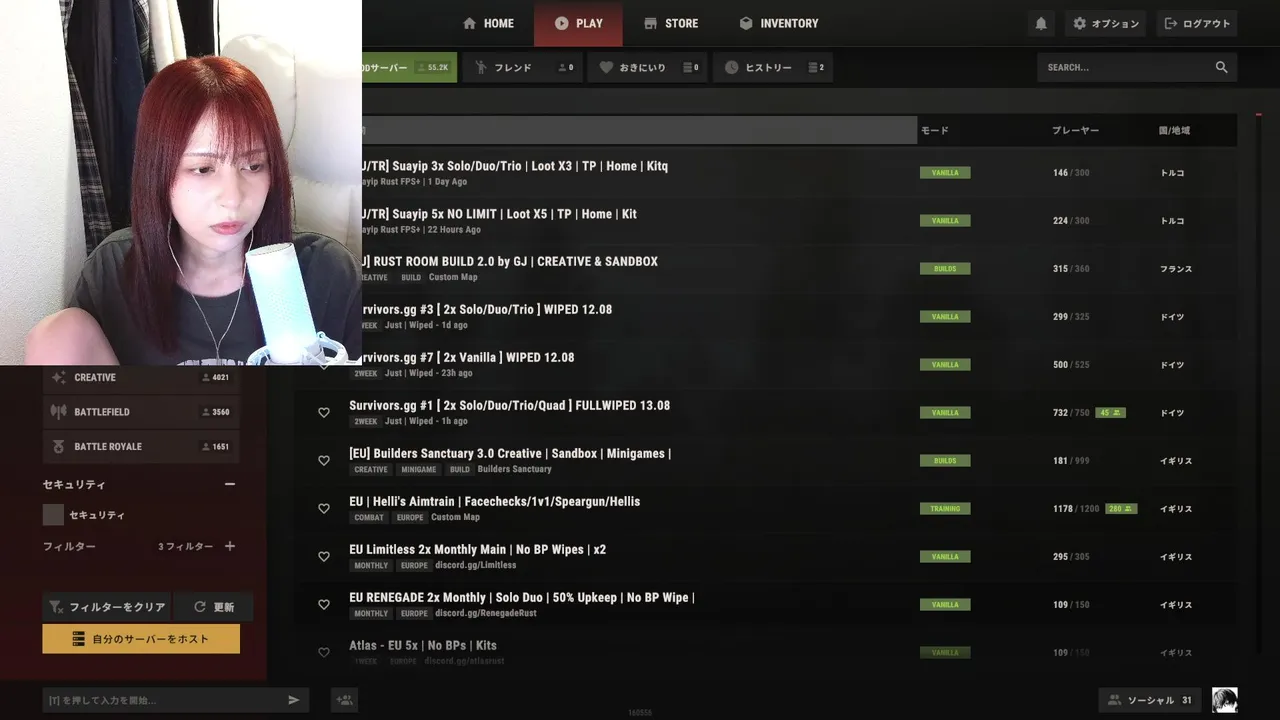Click BUILDS mode tag on Builders Sanctuary
Viewport: 1280px width, 720px height.
(x=945, y=460)
